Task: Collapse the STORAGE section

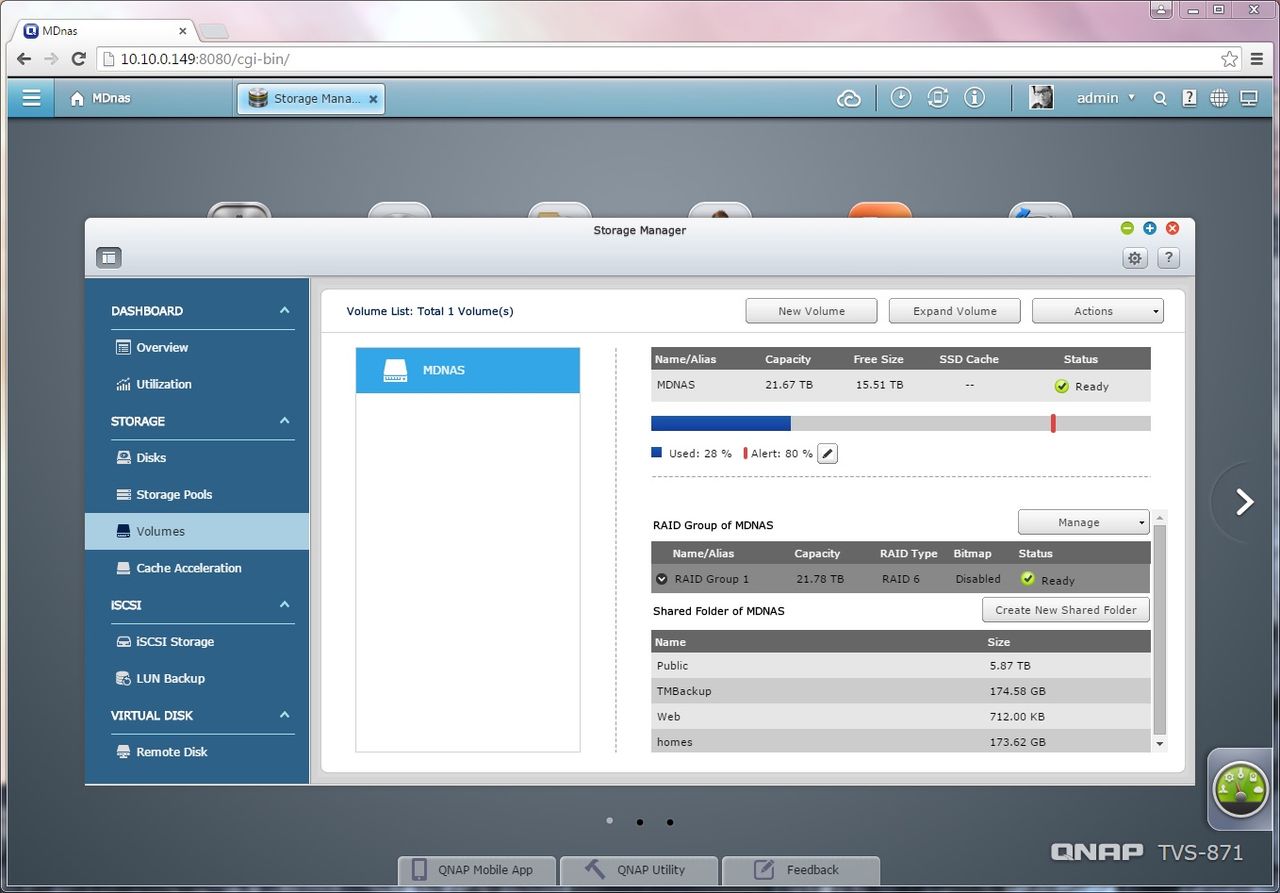Action: pyautogui.click(x=284, y=421)
